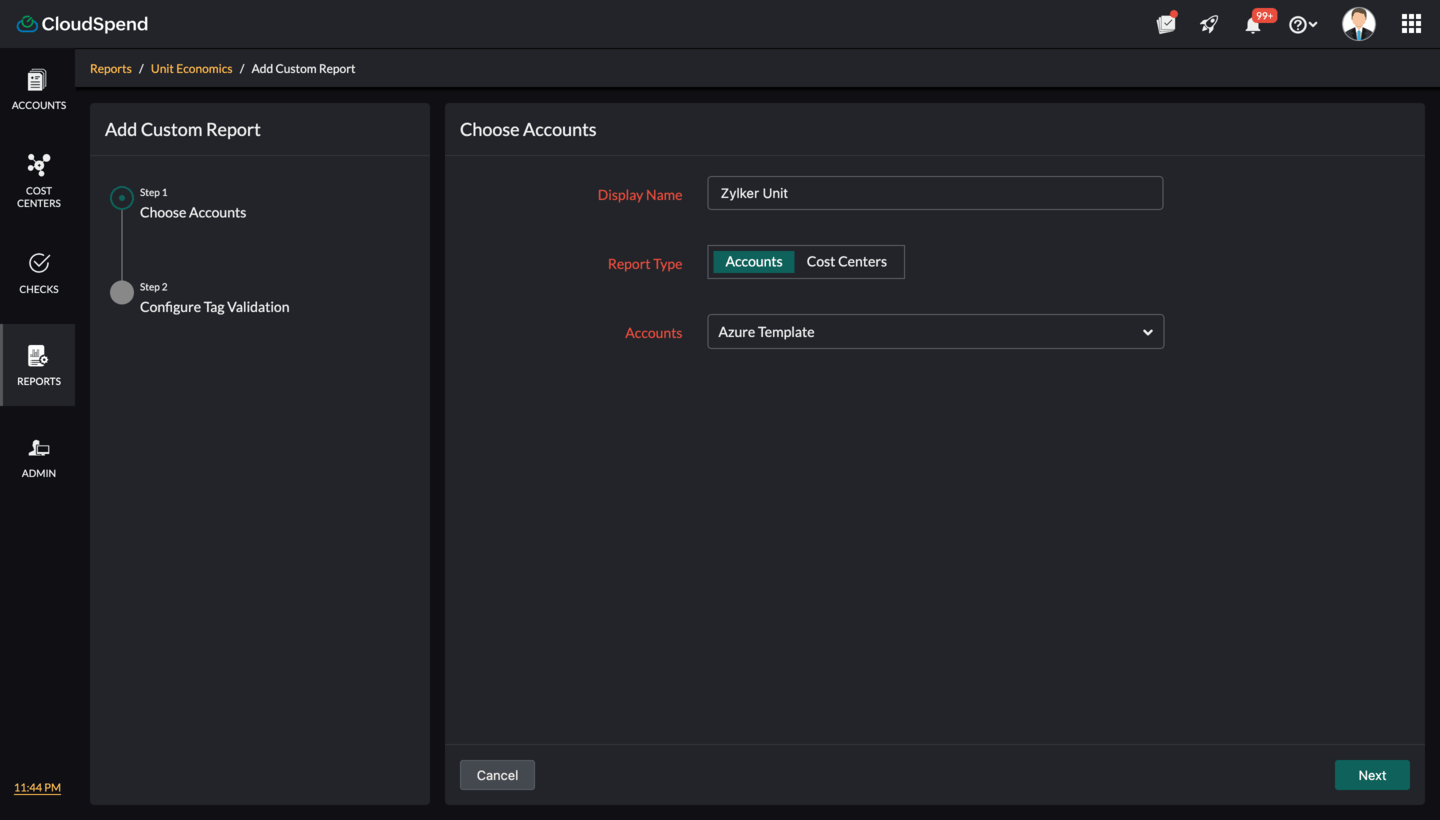This screenshot has width=1440, height=820.
Task: Open the apps grid launcher
Action: click(x=1411, y=24)
